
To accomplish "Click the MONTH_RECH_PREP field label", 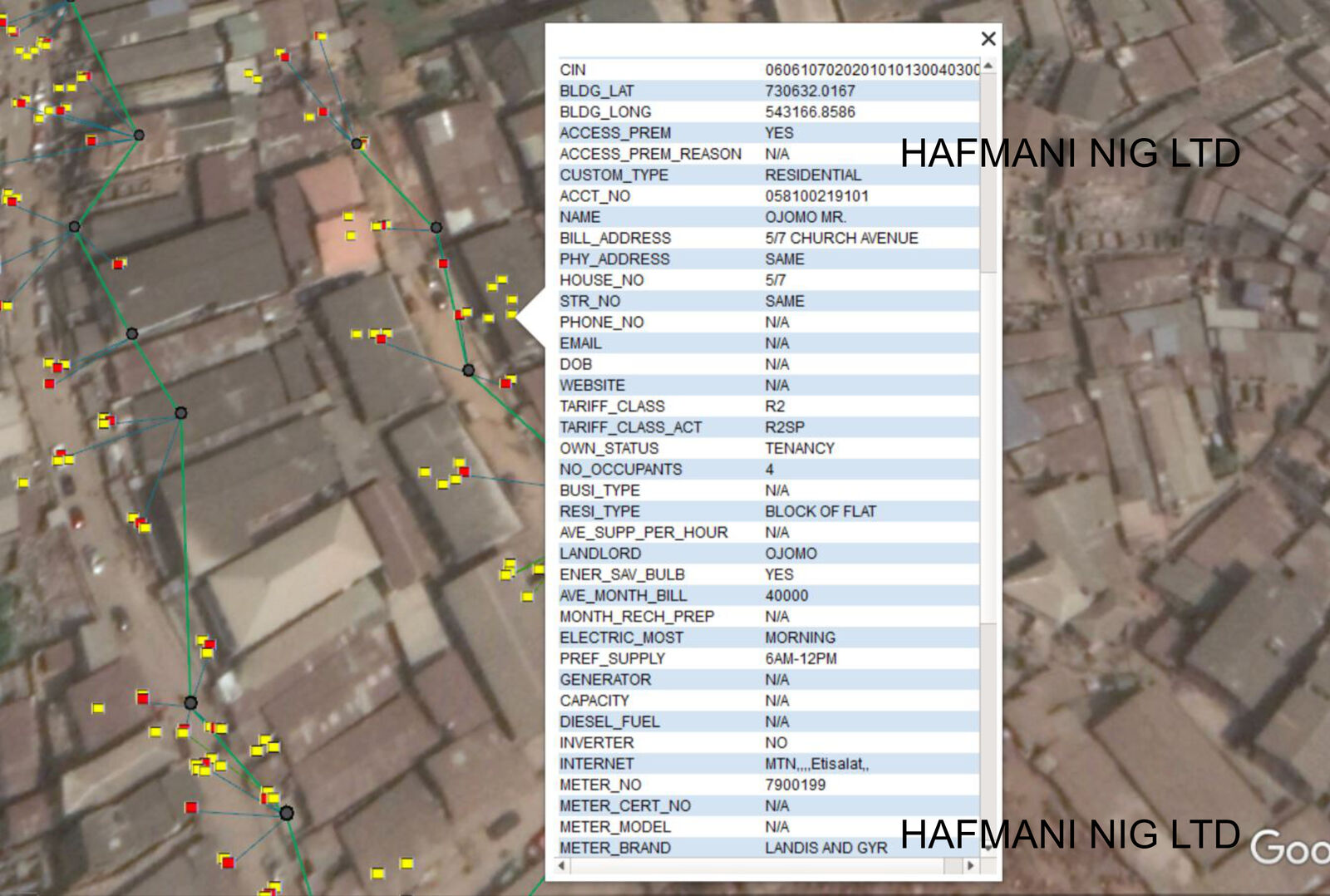I will pyautogui.click(x=637, y=617).
